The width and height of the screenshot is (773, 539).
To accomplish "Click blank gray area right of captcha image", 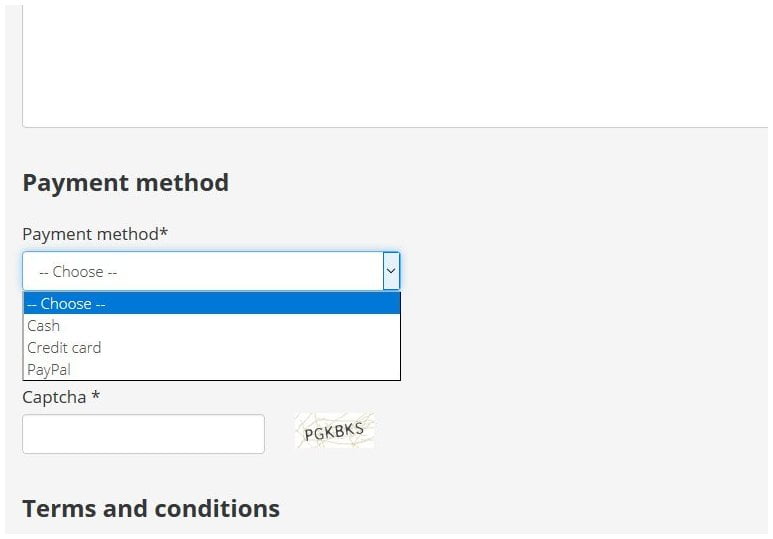I will coord(567,431).
